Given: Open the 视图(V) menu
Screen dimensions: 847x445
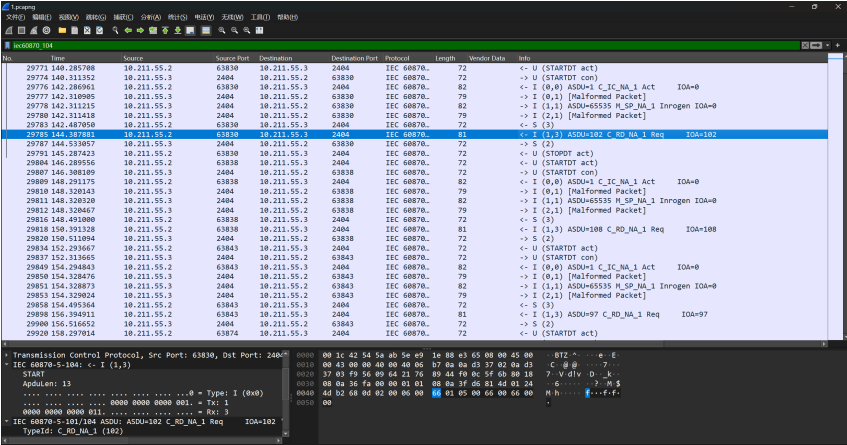Looking at the screenshot, I should coord(69,17).
